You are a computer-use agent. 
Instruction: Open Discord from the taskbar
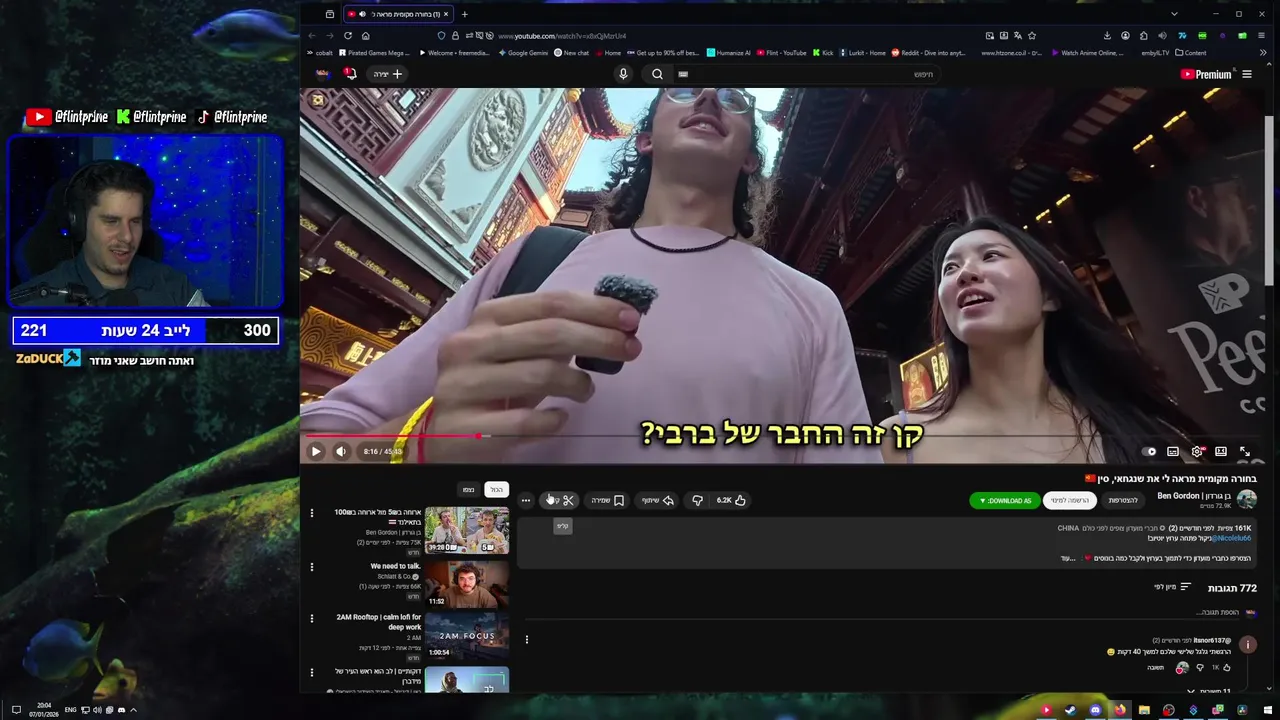tap(1096, 710)
